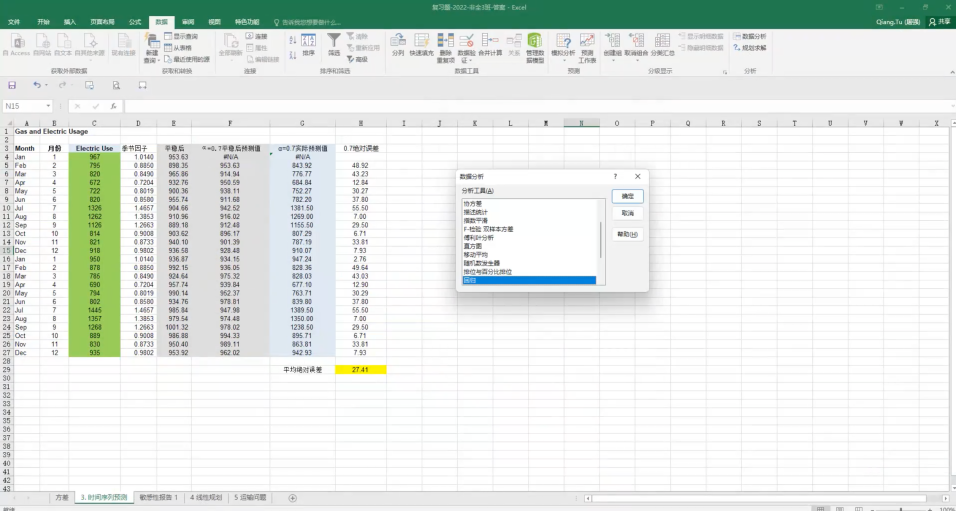Click the 分列 (Text to Columns) icon
The image size is (956, 511).
[398, 43]
